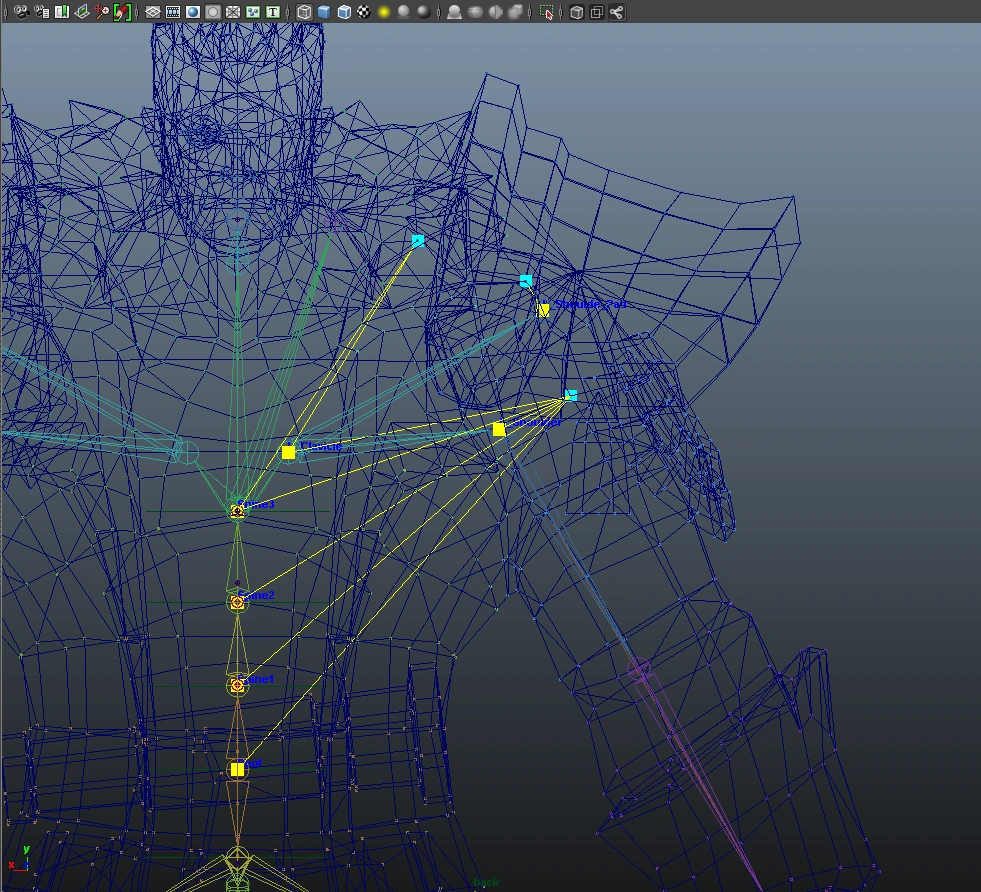Select the Spine2 joint controller

[x=238, y=602]
